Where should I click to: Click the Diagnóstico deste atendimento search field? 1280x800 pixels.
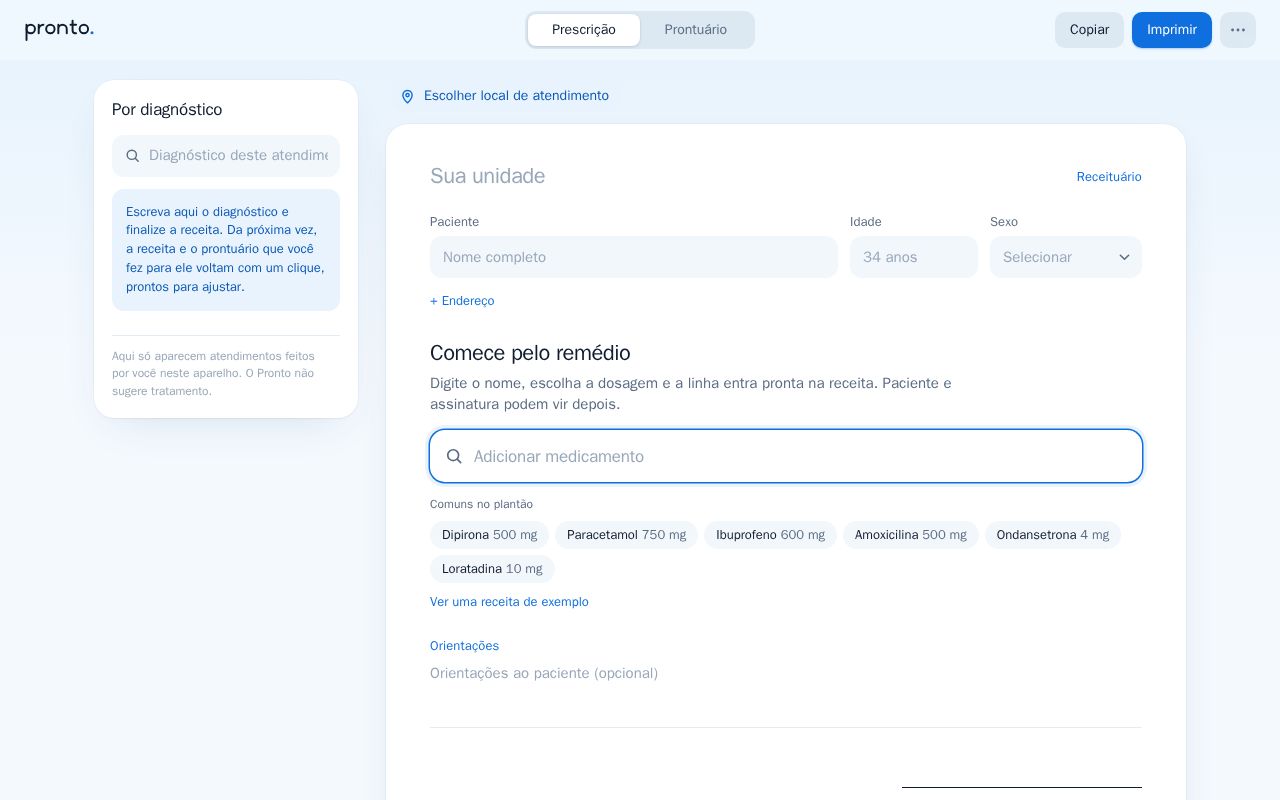(x=226, y=156)
